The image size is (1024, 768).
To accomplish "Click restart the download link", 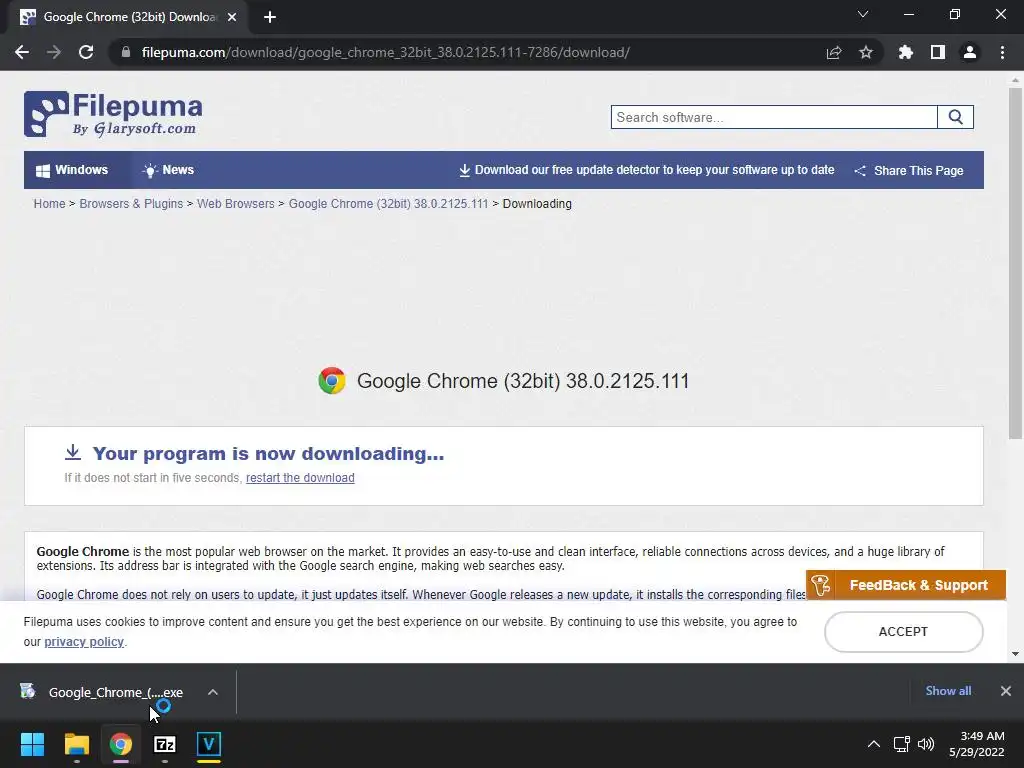I will click(x=300, y=477).
